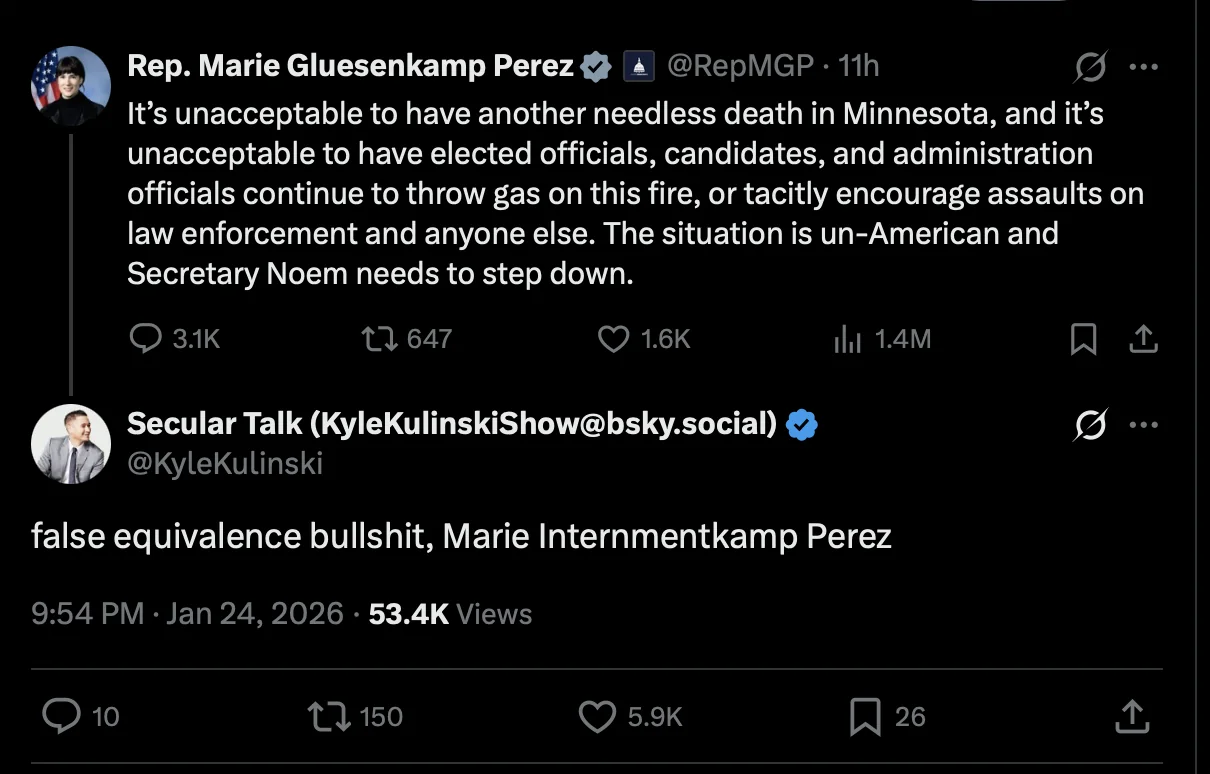Share the Rep. Perez post

coord(1143,340)
